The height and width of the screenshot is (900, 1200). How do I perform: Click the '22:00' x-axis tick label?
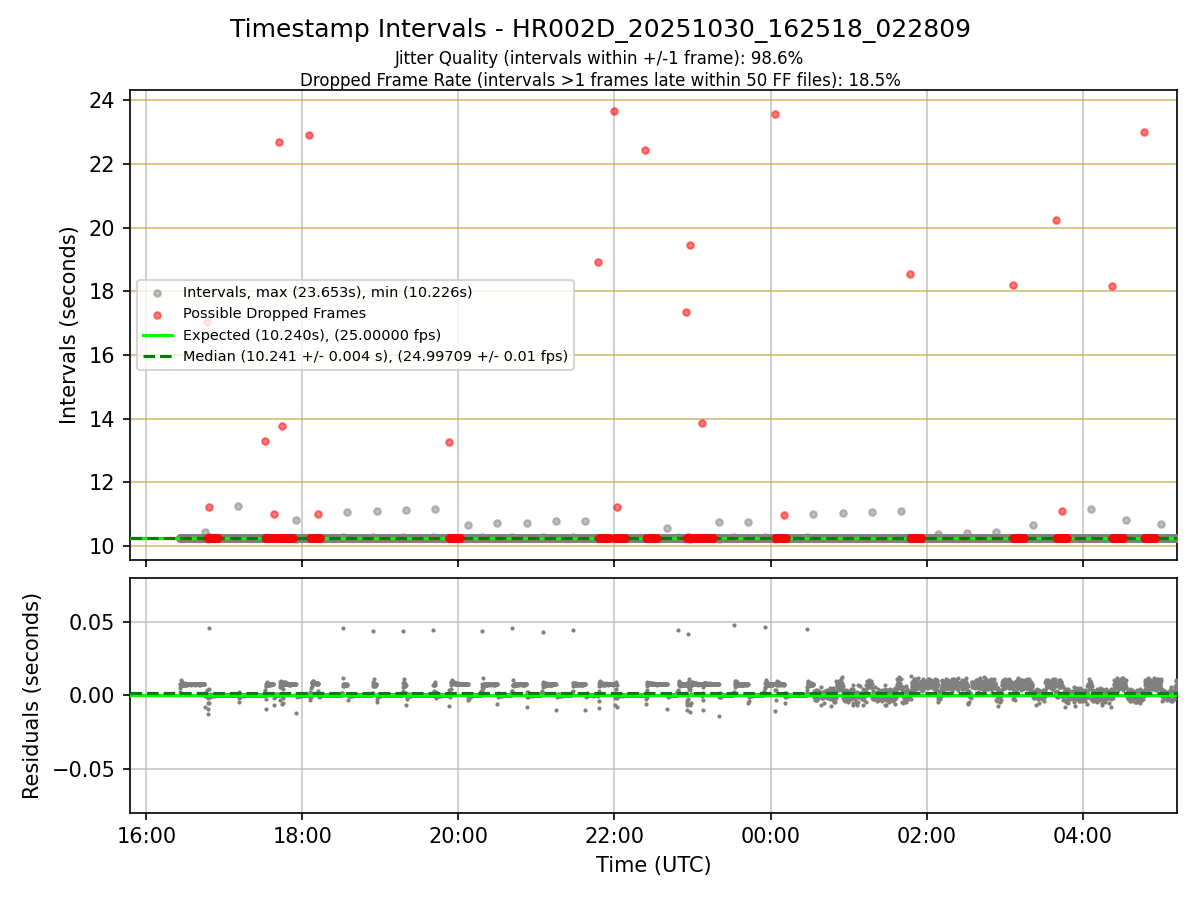click(614, 834)
